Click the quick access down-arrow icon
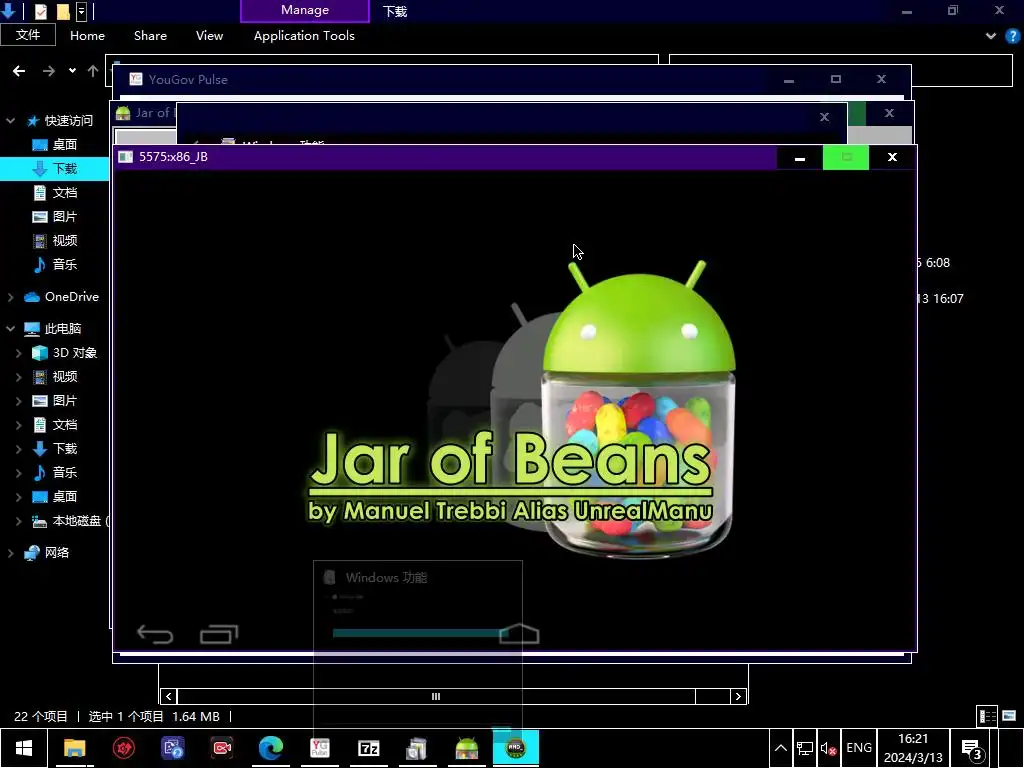This screenshot has height=768, width=1024. tap(8, 10)
